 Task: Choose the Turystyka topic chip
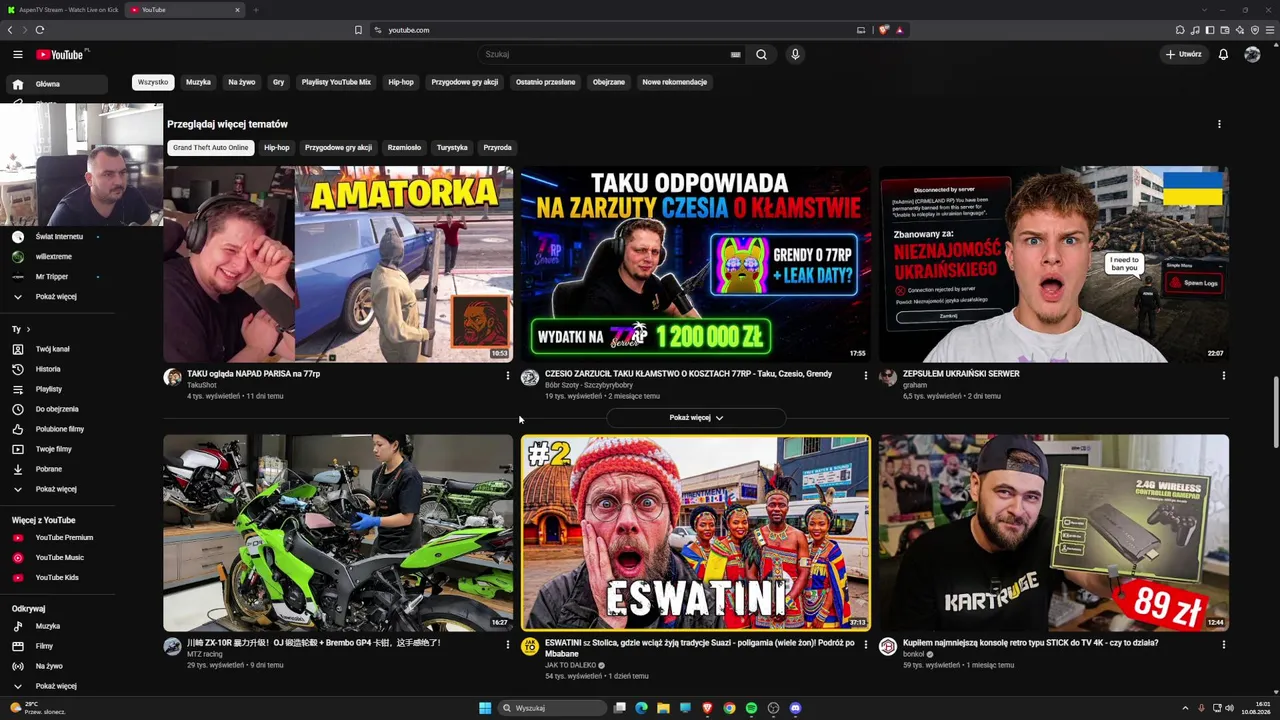pos(452,148)
